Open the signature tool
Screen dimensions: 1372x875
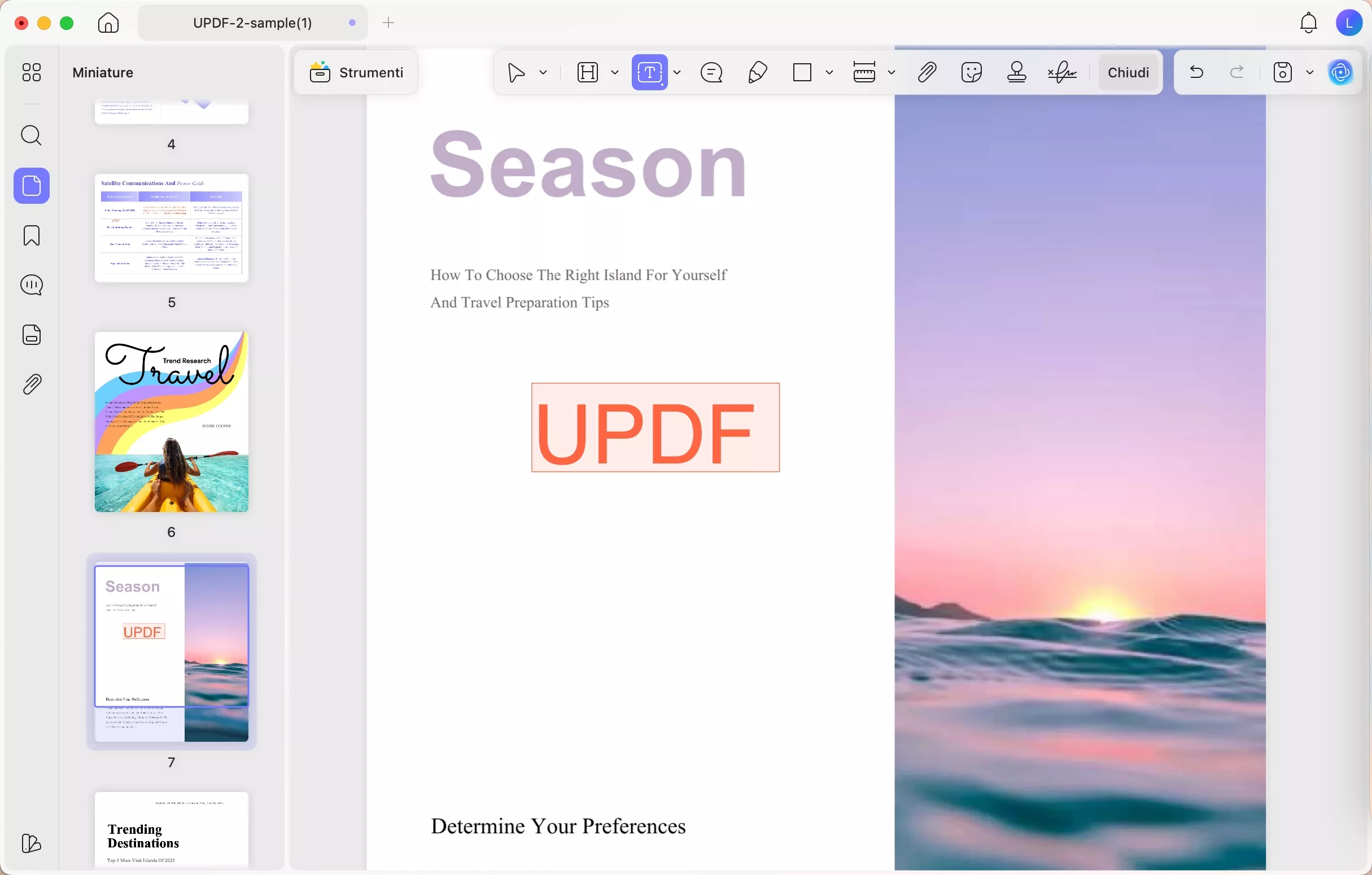(1061, 72)
